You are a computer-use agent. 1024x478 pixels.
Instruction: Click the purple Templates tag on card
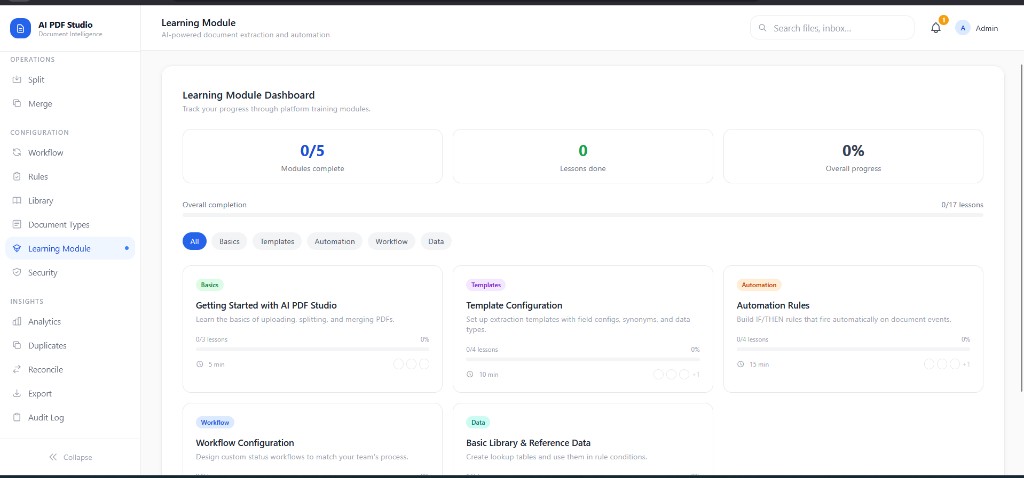click(485, 285)
